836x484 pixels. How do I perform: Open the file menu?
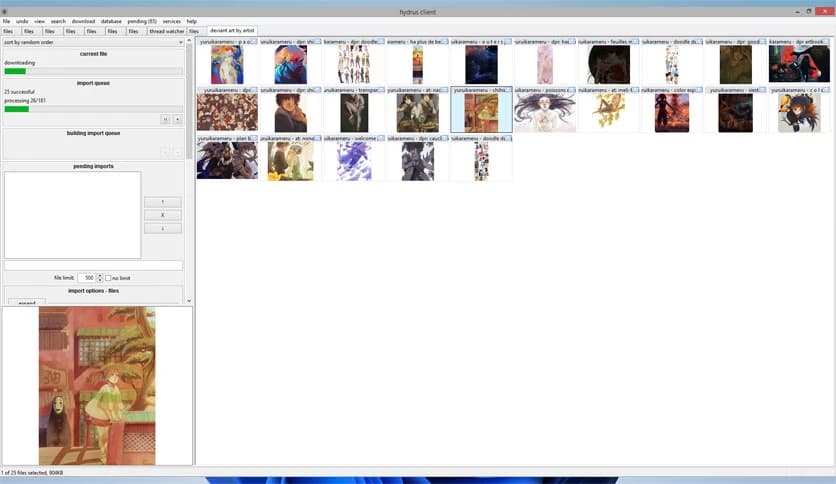(6, 21)
